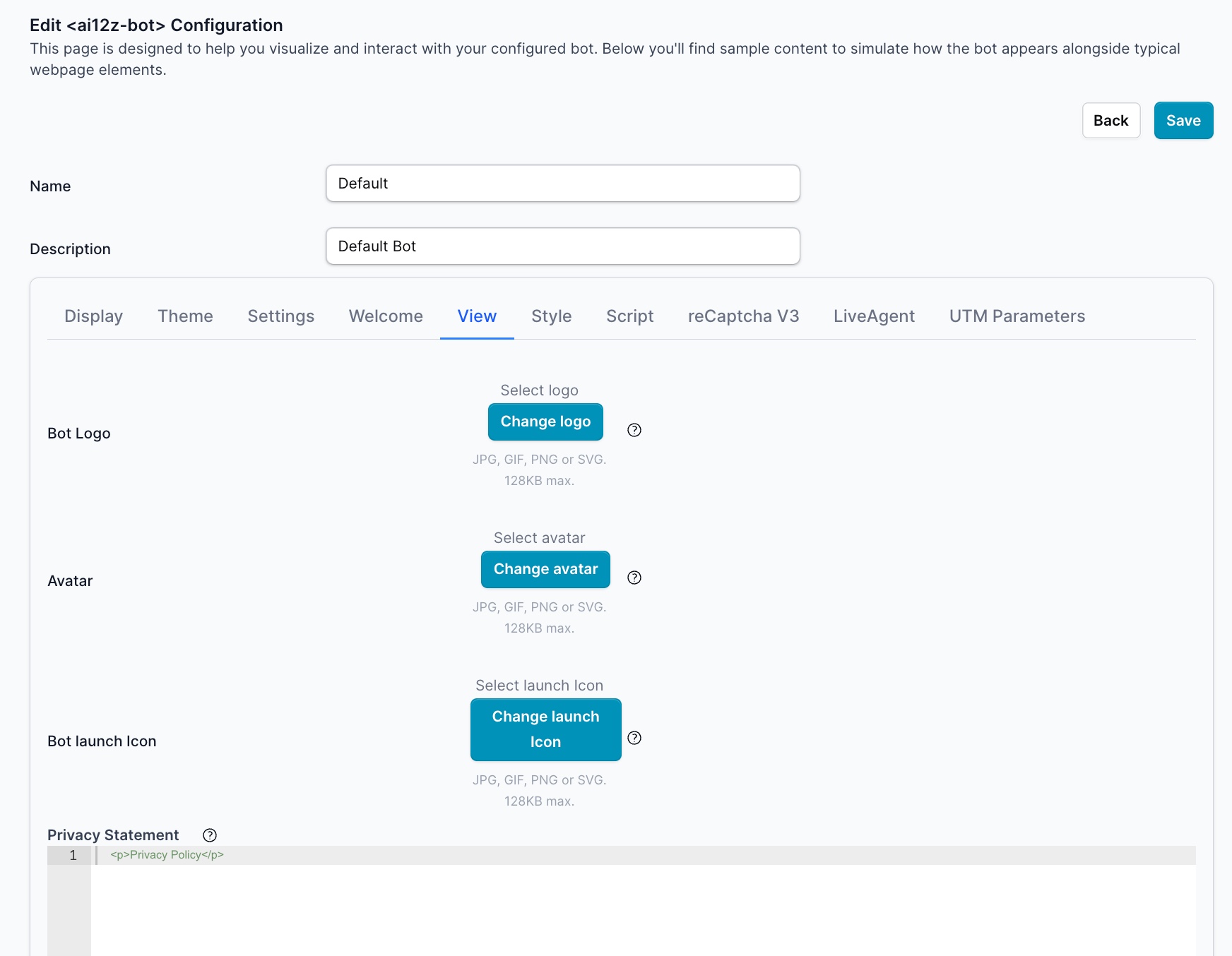
Task: Go to the LiveAgent tab
Action: (874, 316)
